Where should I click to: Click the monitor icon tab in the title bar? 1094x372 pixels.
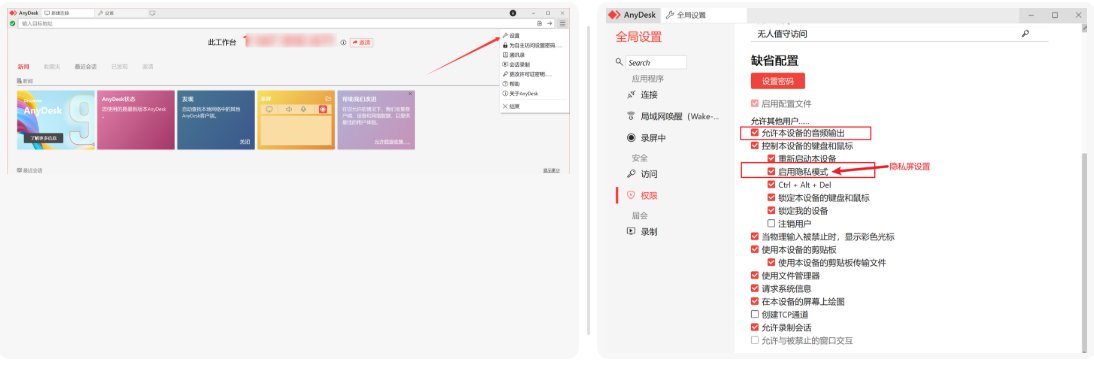click(x=151, y=13)
